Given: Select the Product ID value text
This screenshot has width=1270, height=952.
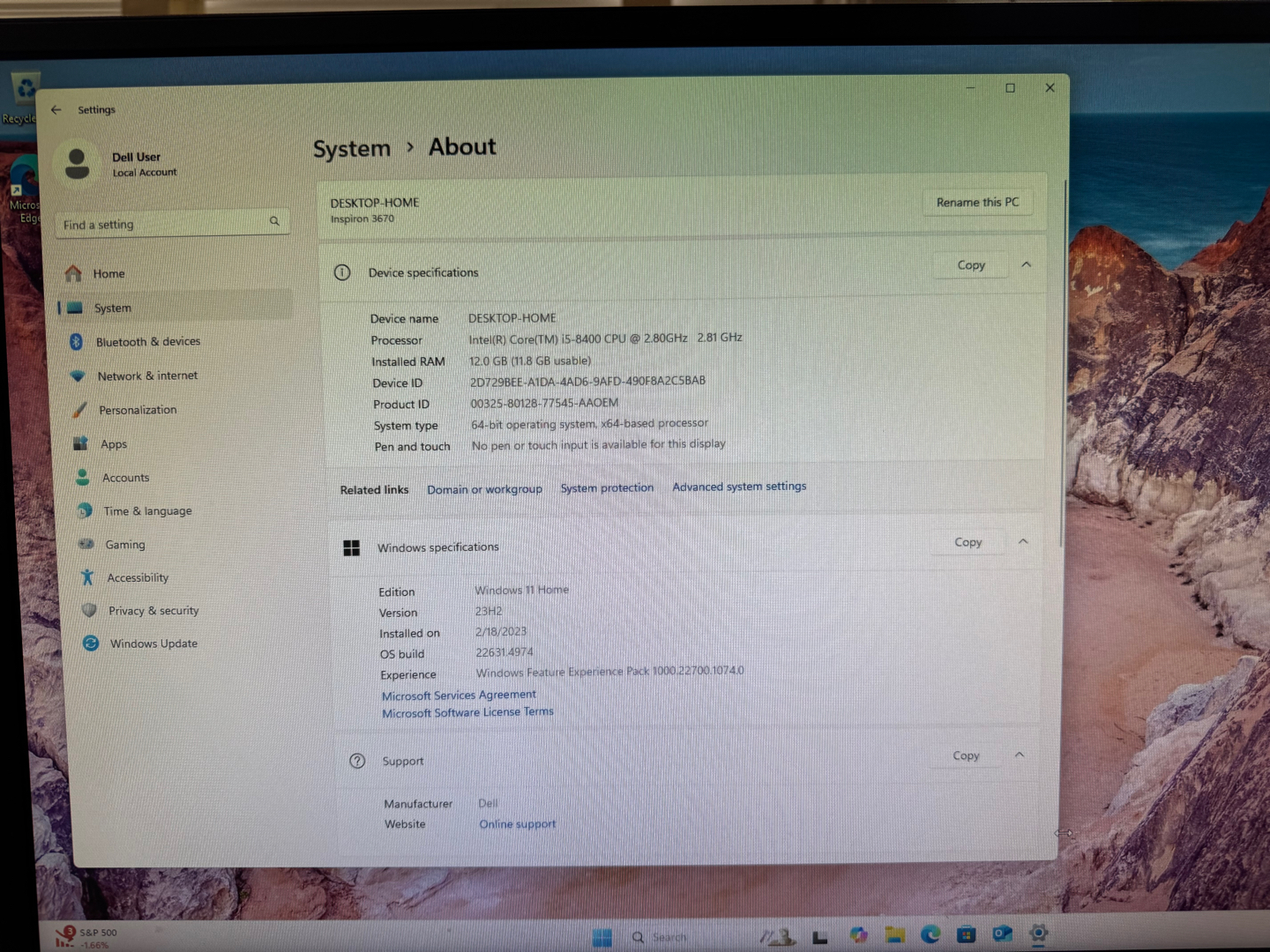Looking at the screenshot, I should tap(544, 403).
